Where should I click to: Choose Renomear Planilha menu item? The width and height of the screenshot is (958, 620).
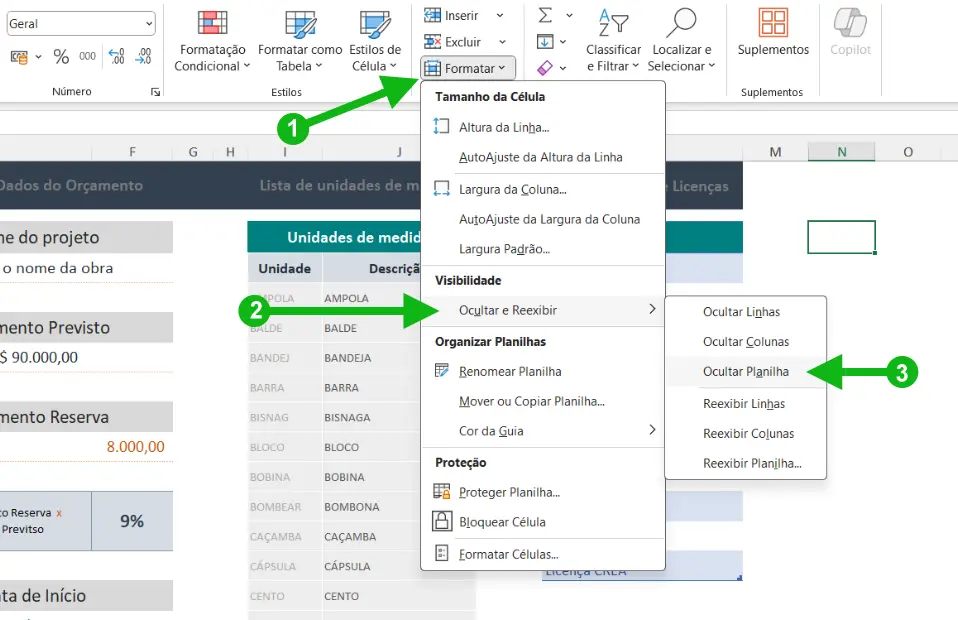click(x=543, y=371)
